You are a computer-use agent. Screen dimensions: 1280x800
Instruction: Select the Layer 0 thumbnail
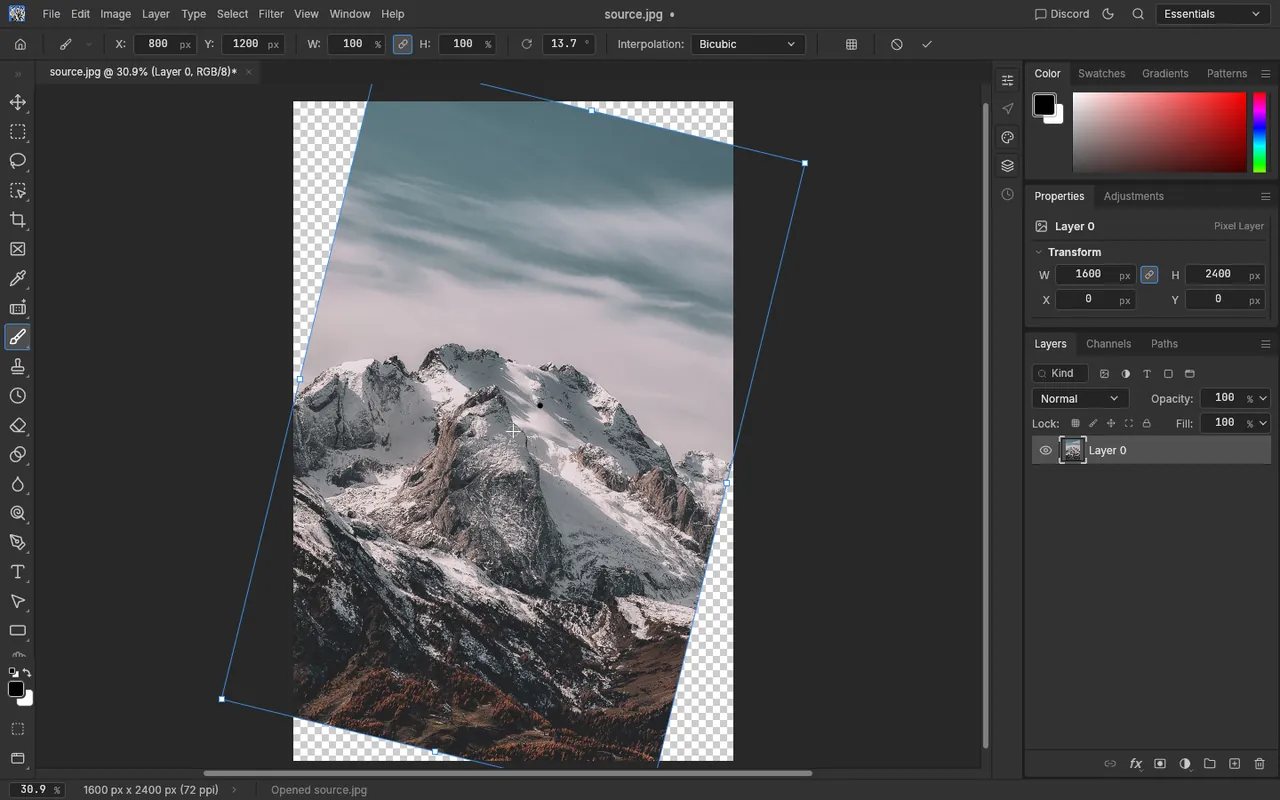(x=1072, y=451)
